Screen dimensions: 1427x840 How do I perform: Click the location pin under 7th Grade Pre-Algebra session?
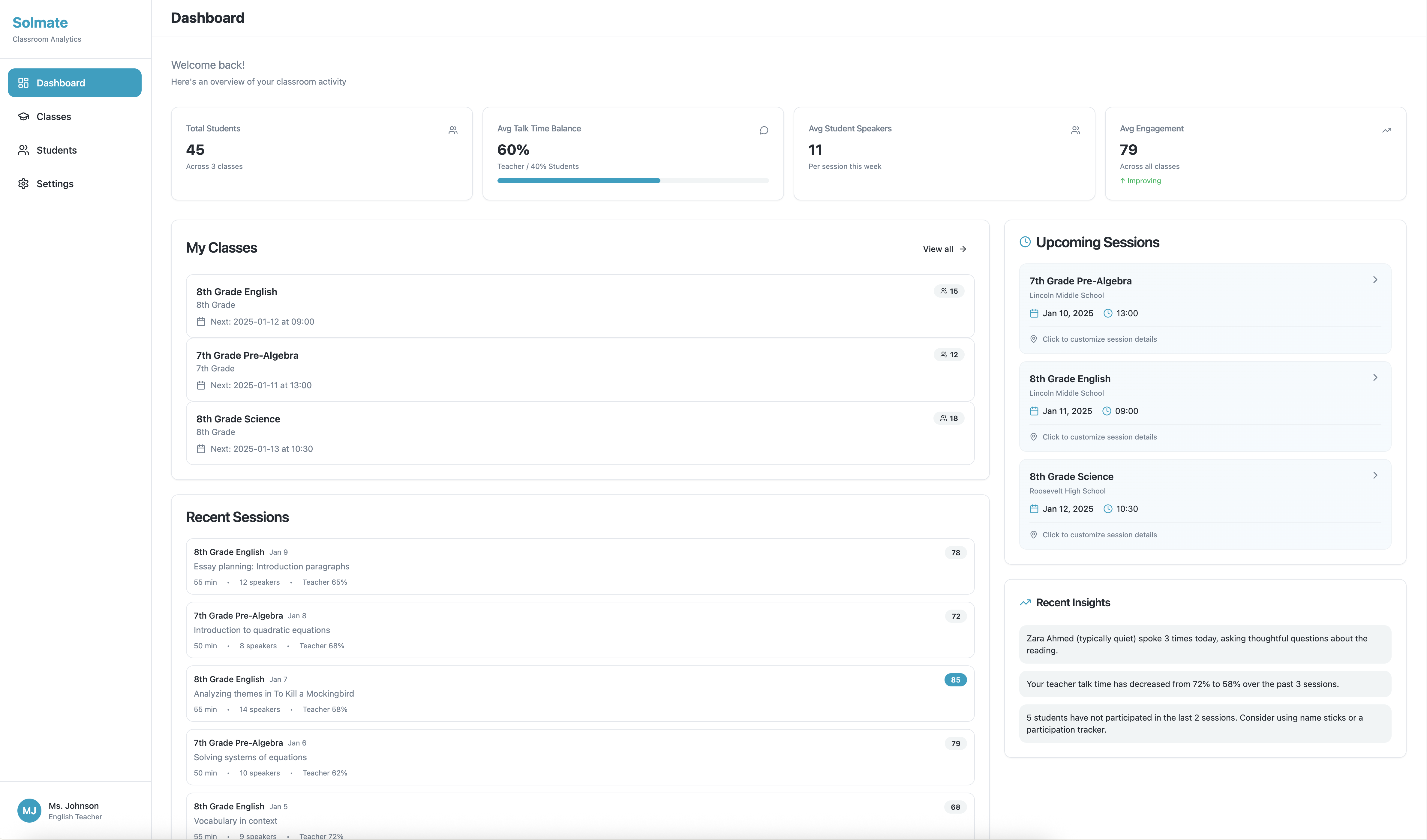click(1033, 339)
